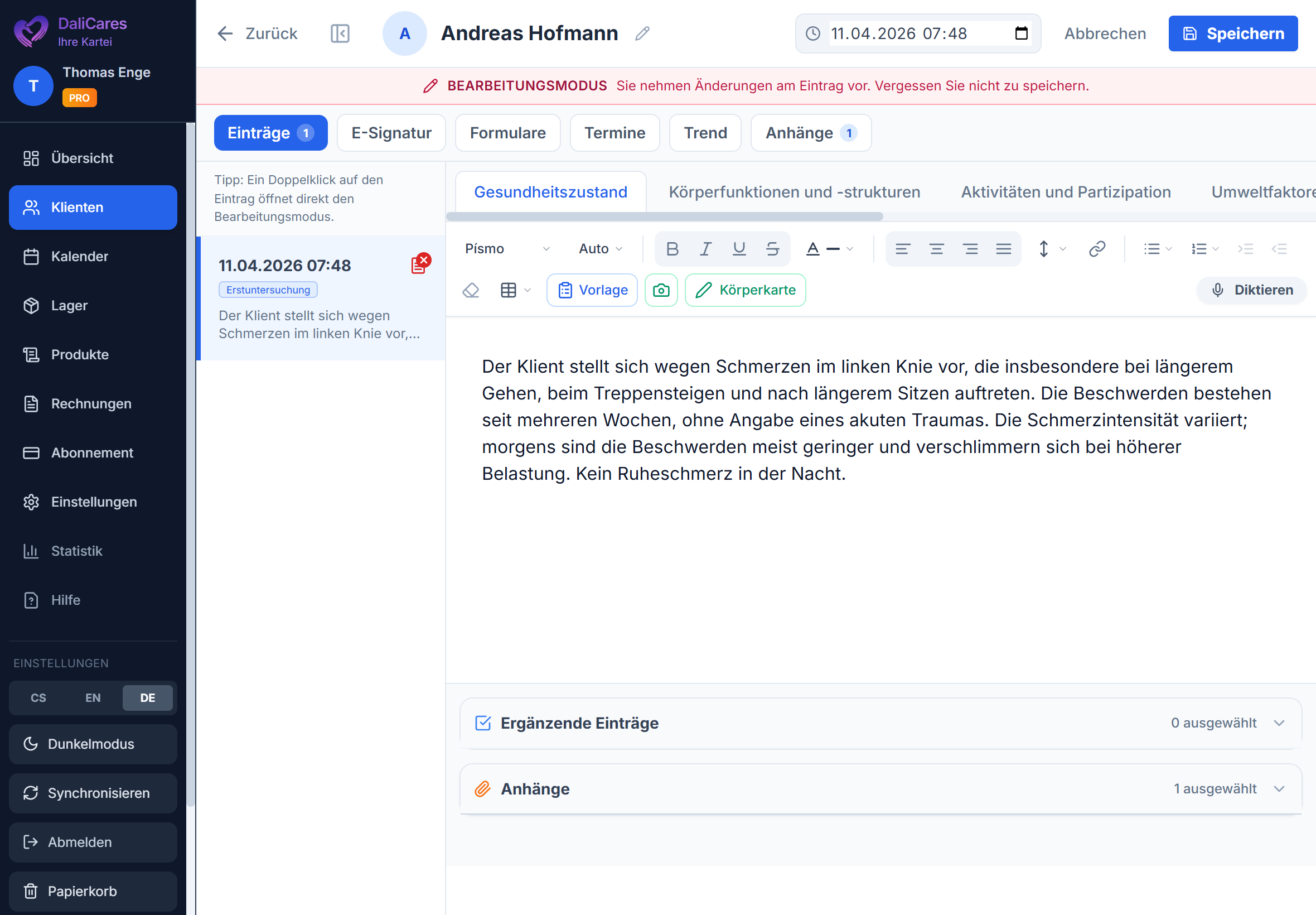Toggle Dunkelmodus dark mode
This screenshot has width=1316, height=915.
(x=93, y=744)
